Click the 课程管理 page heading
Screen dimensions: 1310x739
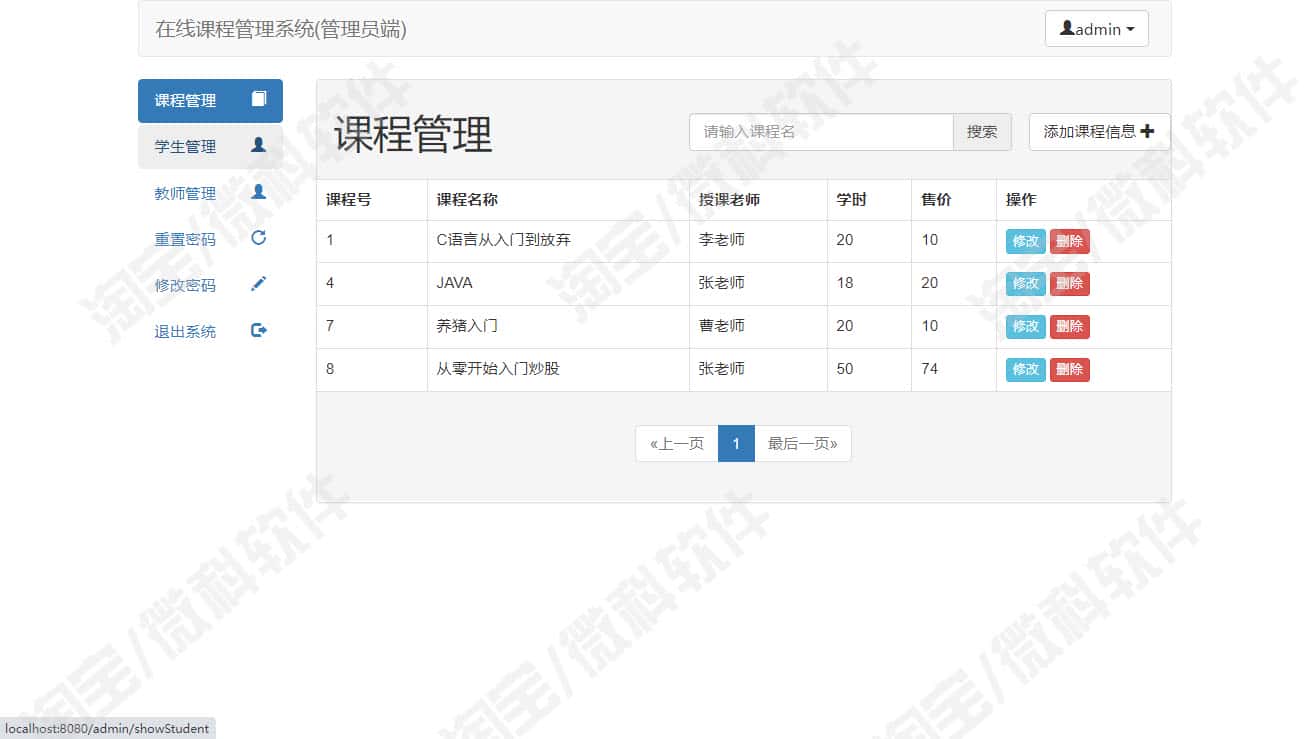[x=413, y=134]
